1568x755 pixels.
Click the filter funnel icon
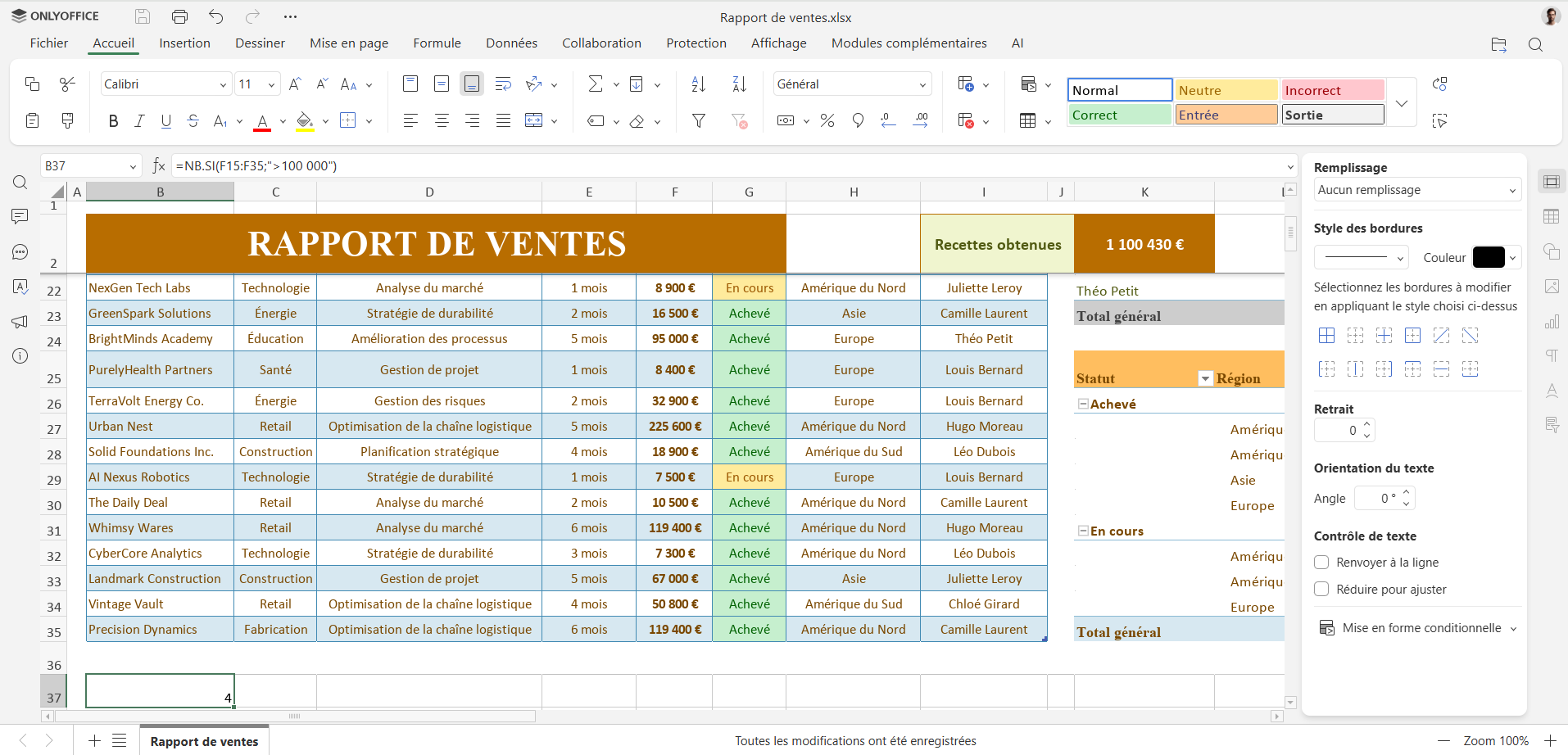coord(699,121)
